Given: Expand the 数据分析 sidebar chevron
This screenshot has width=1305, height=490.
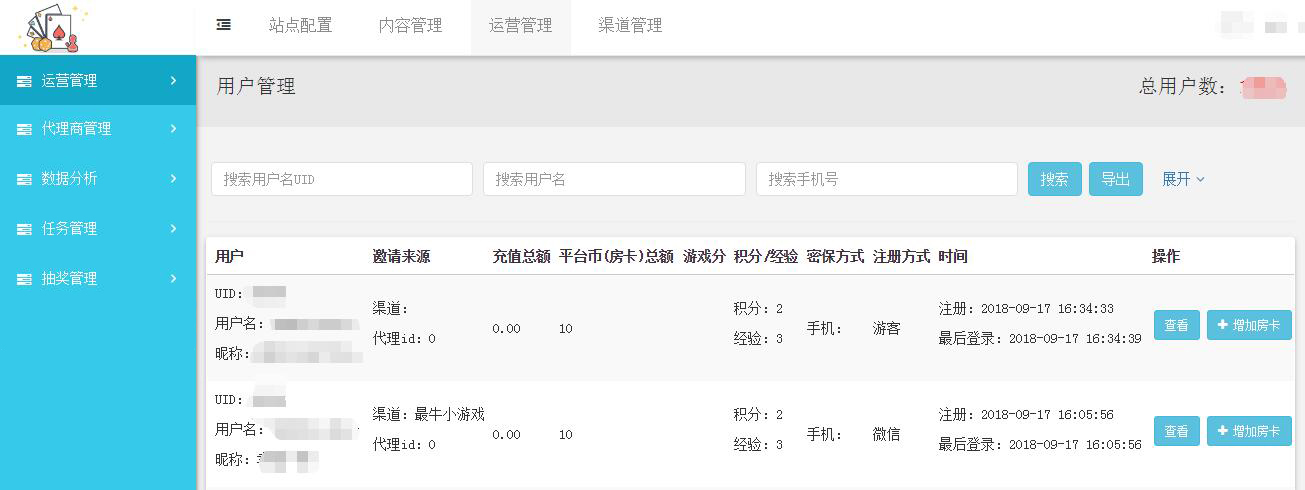Looking at the screenshot, I should (173, 179).
